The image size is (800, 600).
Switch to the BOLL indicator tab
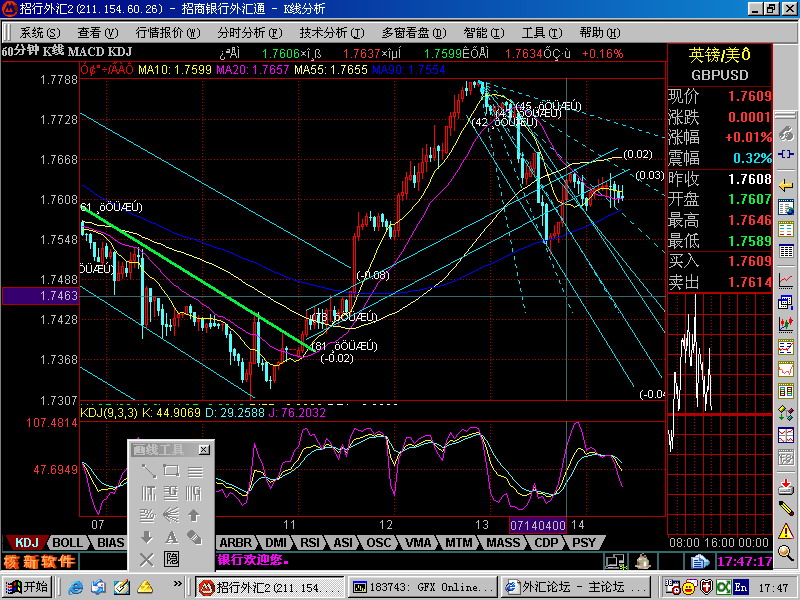[67, 543]
